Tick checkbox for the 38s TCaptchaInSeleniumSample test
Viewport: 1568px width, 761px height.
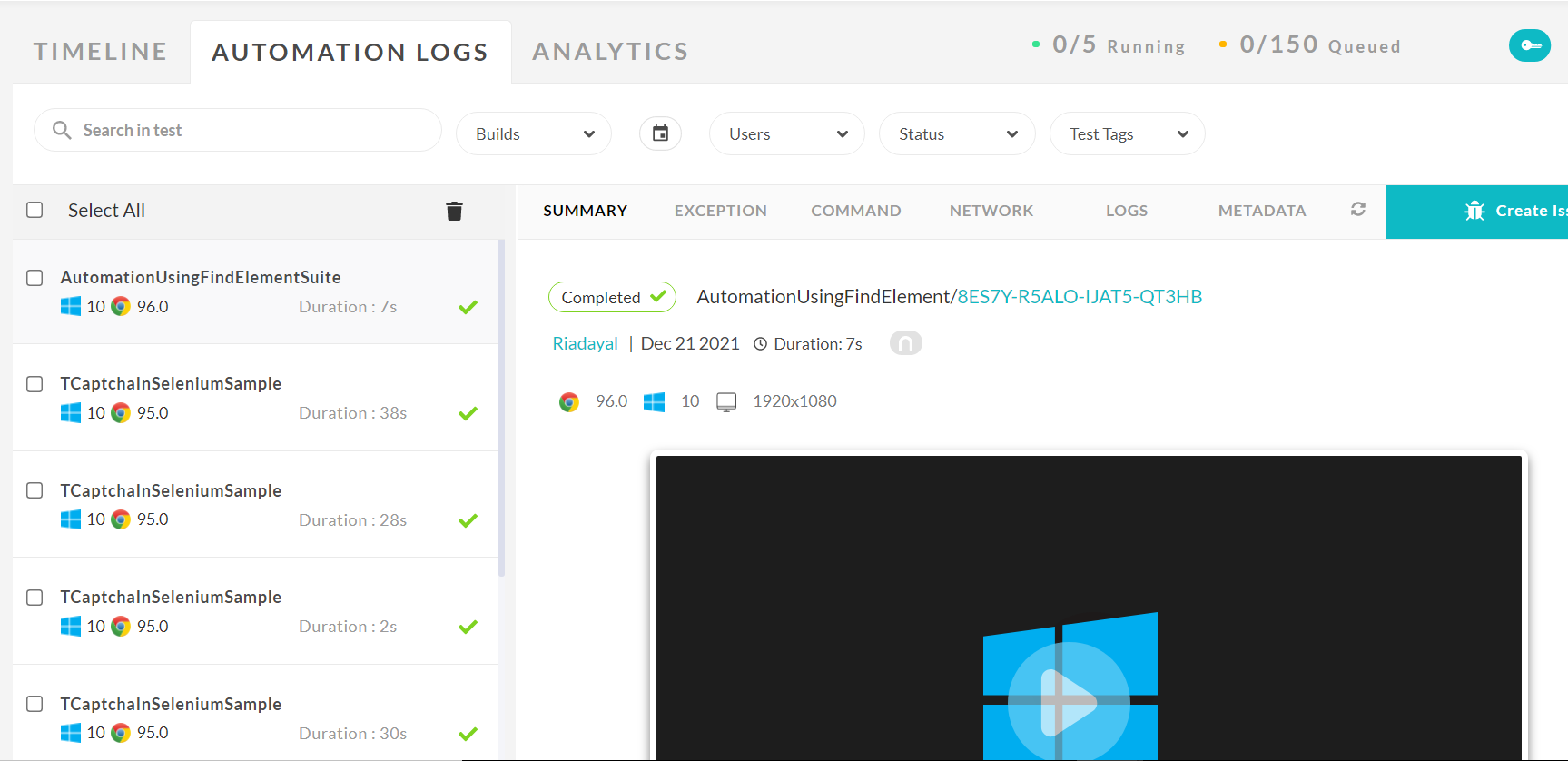click(x=35, y=384)
